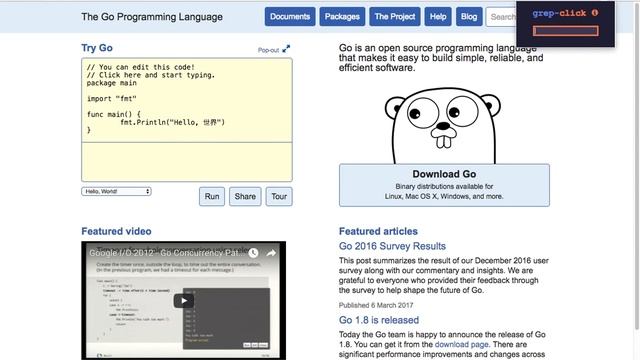This screenshot has height=360, width=640.
Task: Click the grep-click info icon
Action: 595,13
